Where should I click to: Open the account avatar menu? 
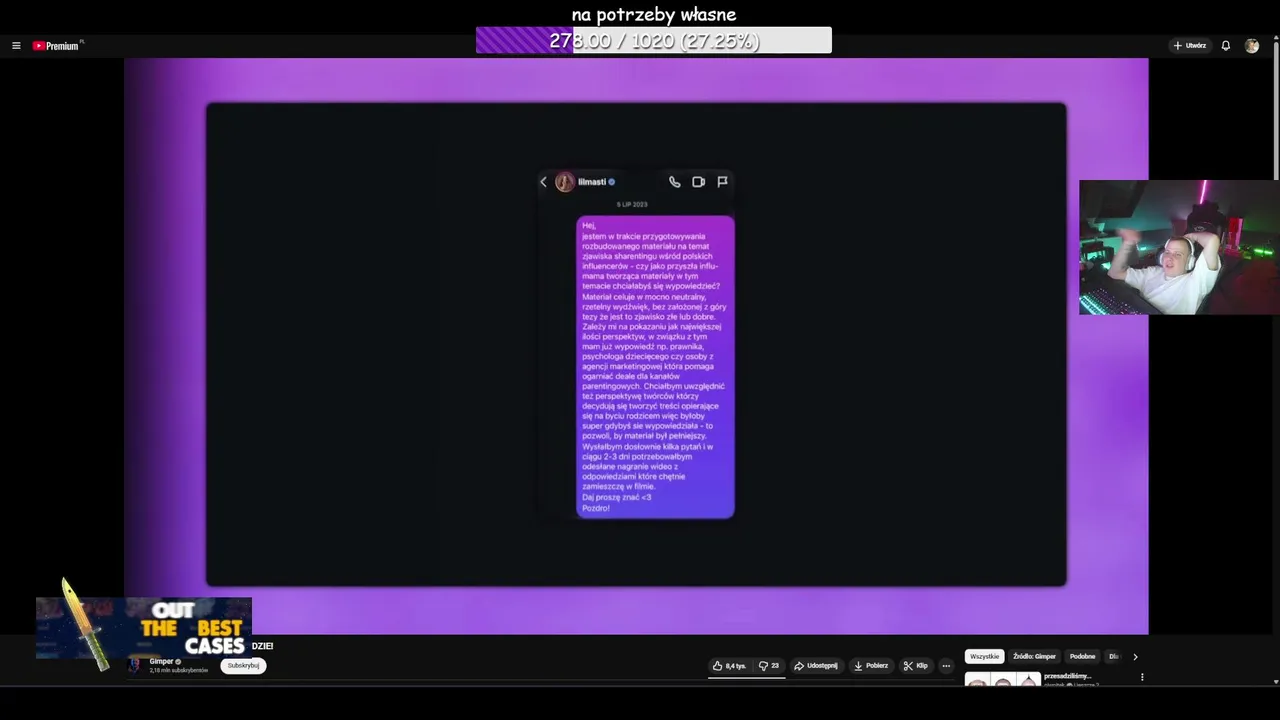pos(1252,46)
